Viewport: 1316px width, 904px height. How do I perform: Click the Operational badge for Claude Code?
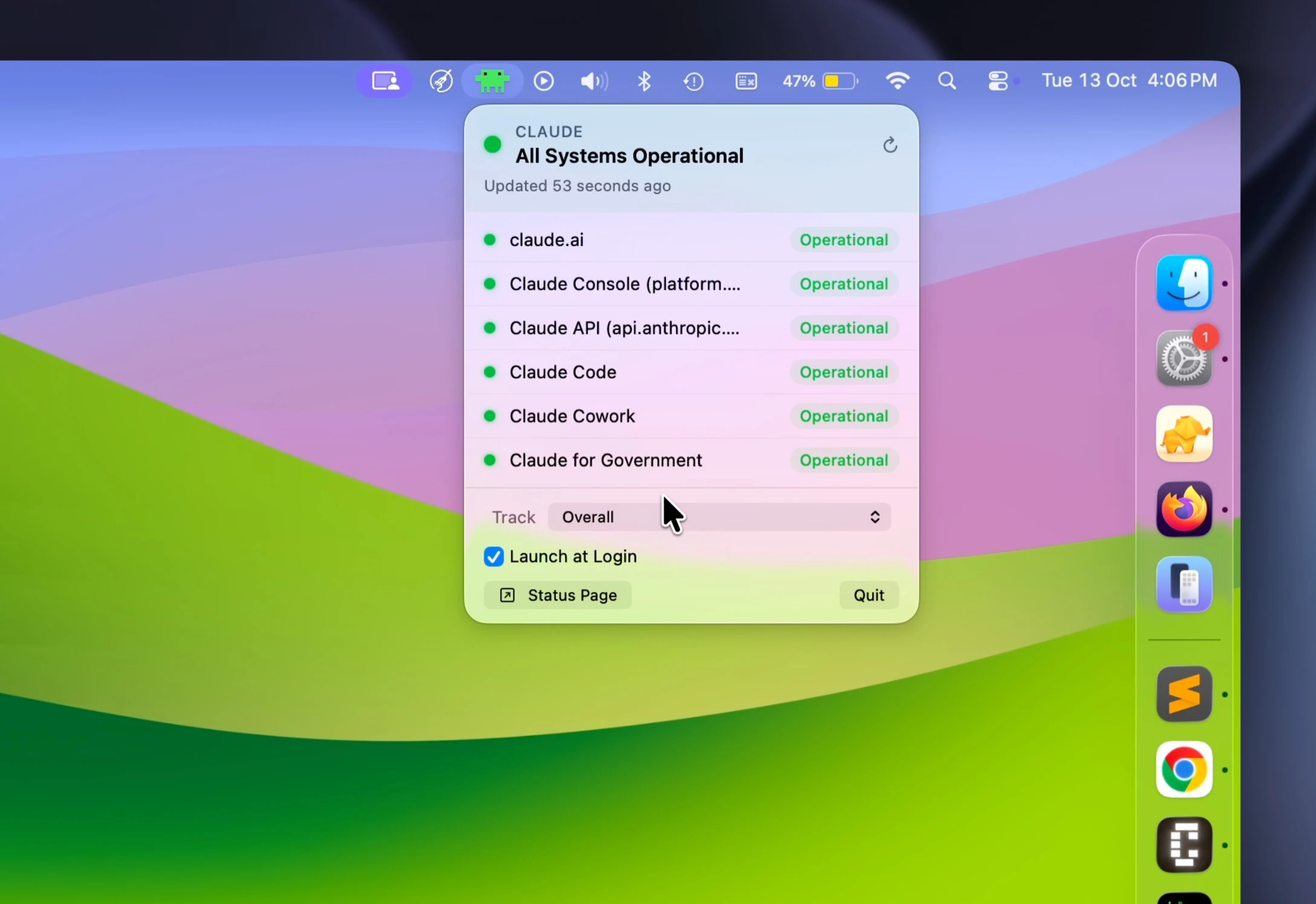(844, 372)
